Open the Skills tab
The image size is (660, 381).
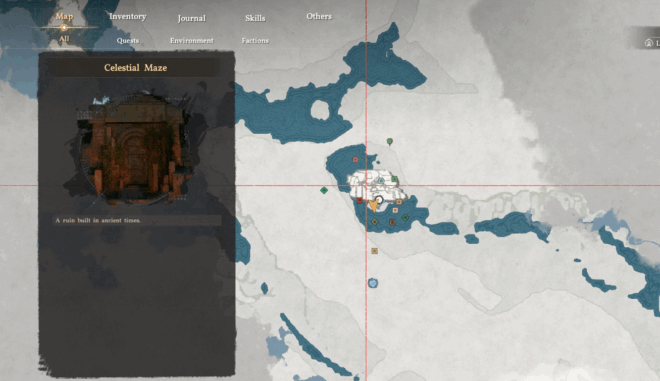point(255,18)
